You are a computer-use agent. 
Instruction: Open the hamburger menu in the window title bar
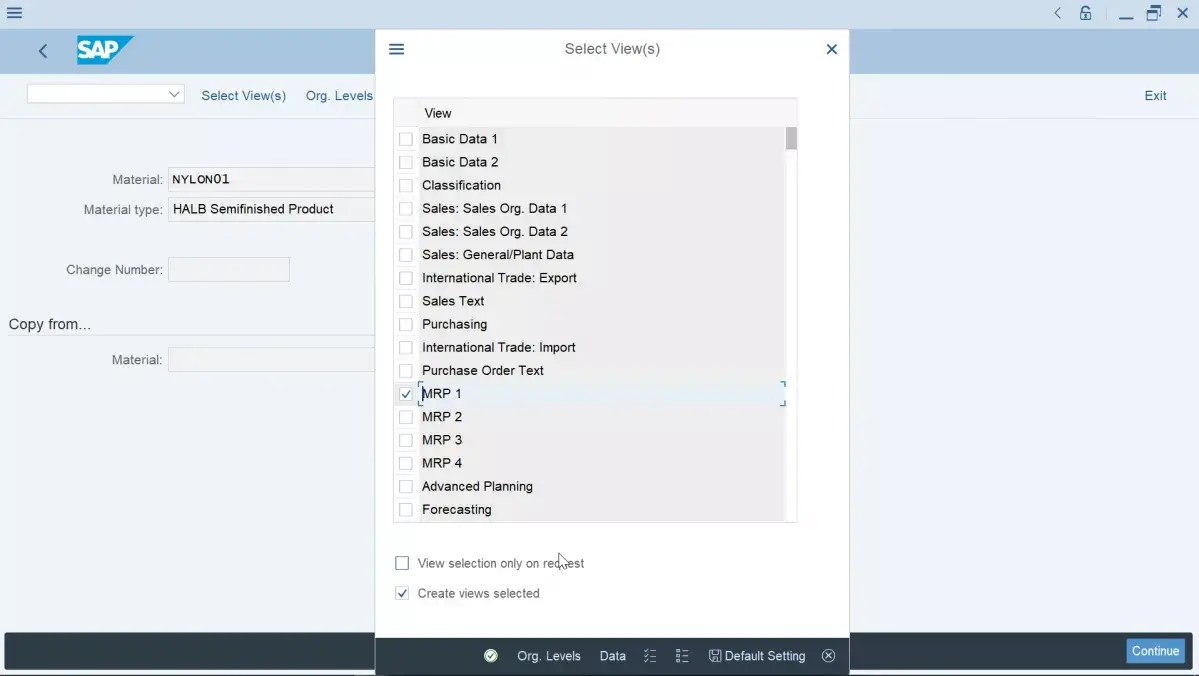click(x=15, y=13)
